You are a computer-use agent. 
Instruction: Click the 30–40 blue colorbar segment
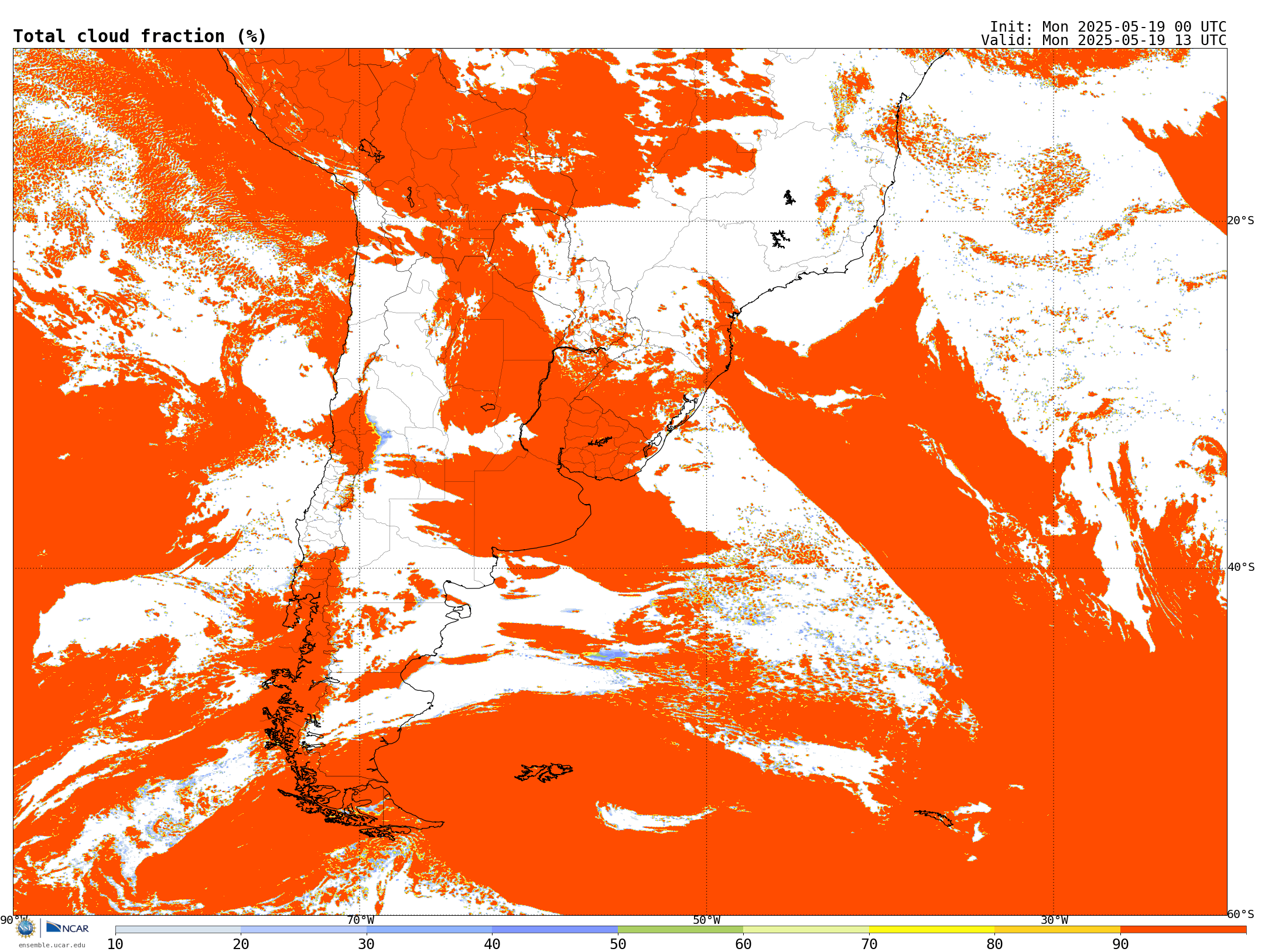[x=429, y=930]
